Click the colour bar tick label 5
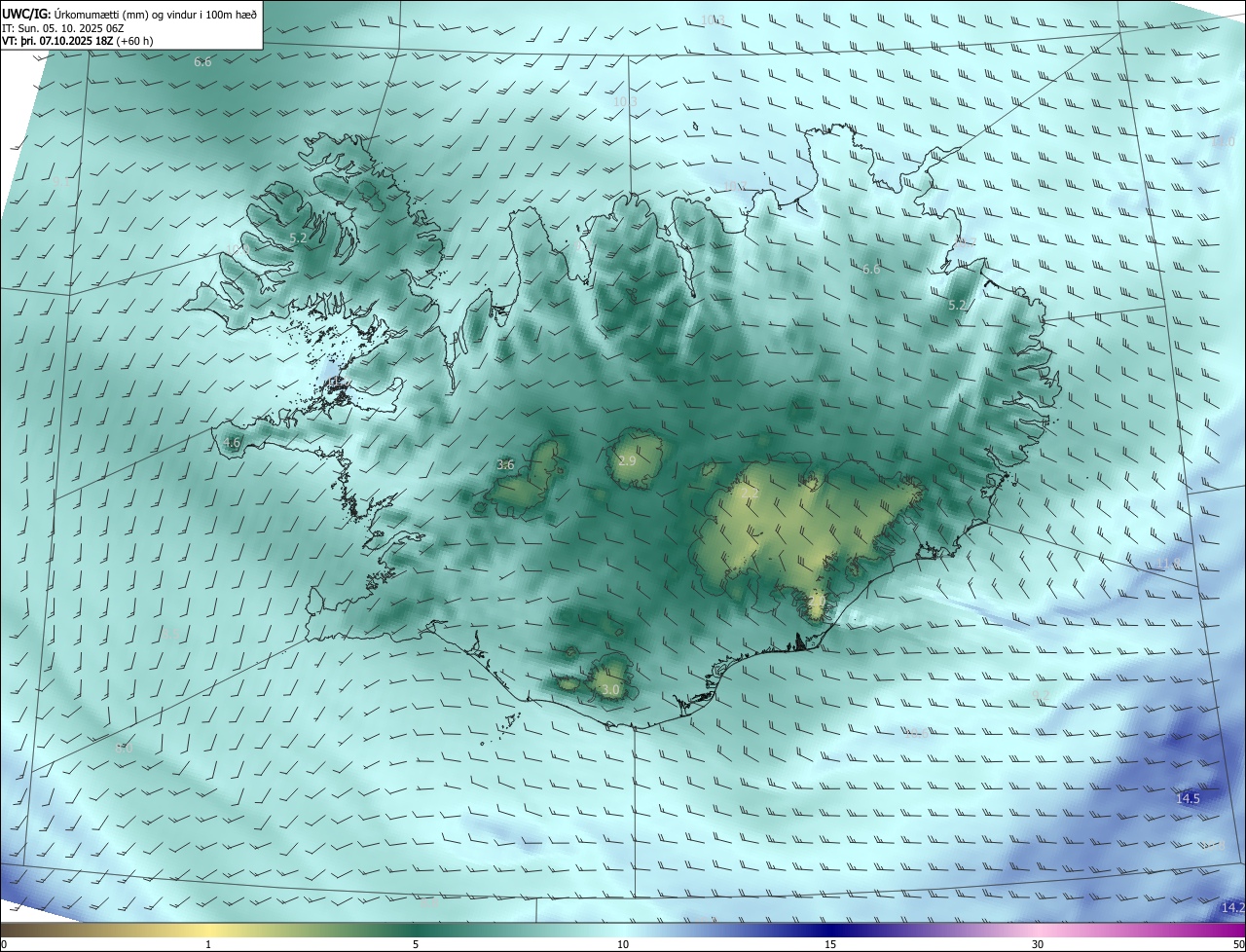This screenshot has width=1246, height=952. coord(416,944)
